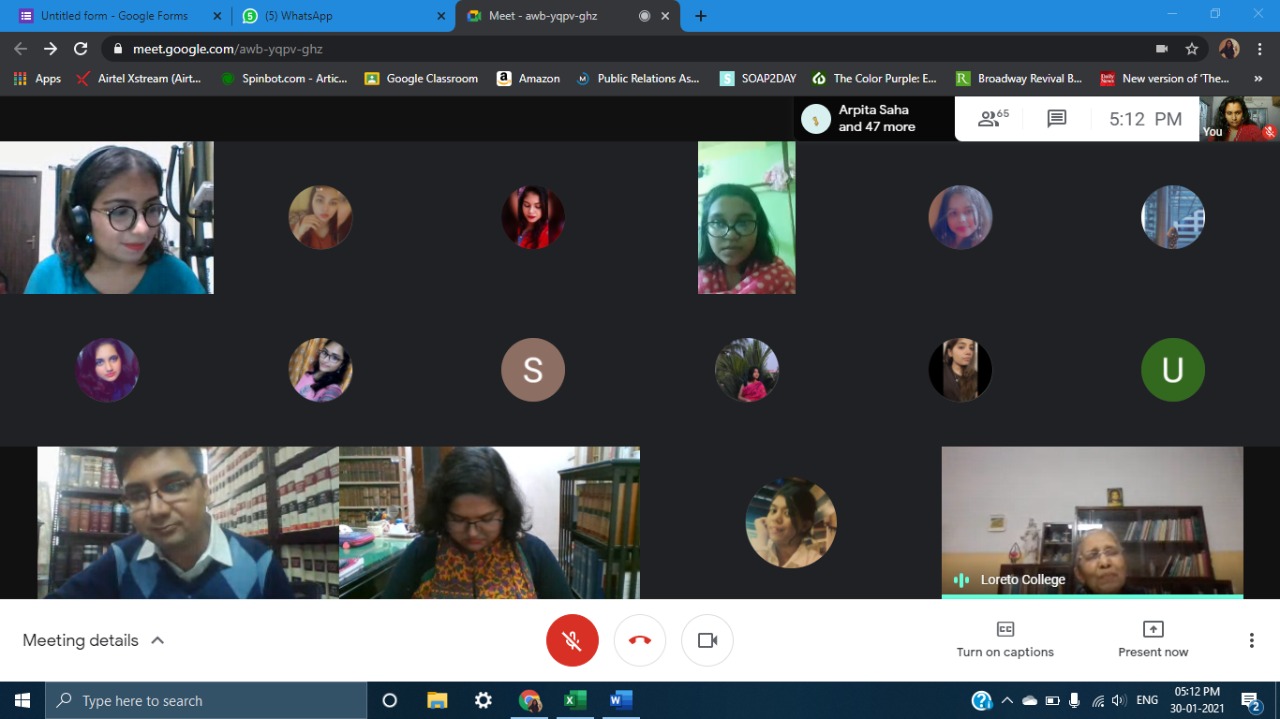1280x719 pixels.
Task: Expand Meeting details panel
Action: [x=93, y=640]
